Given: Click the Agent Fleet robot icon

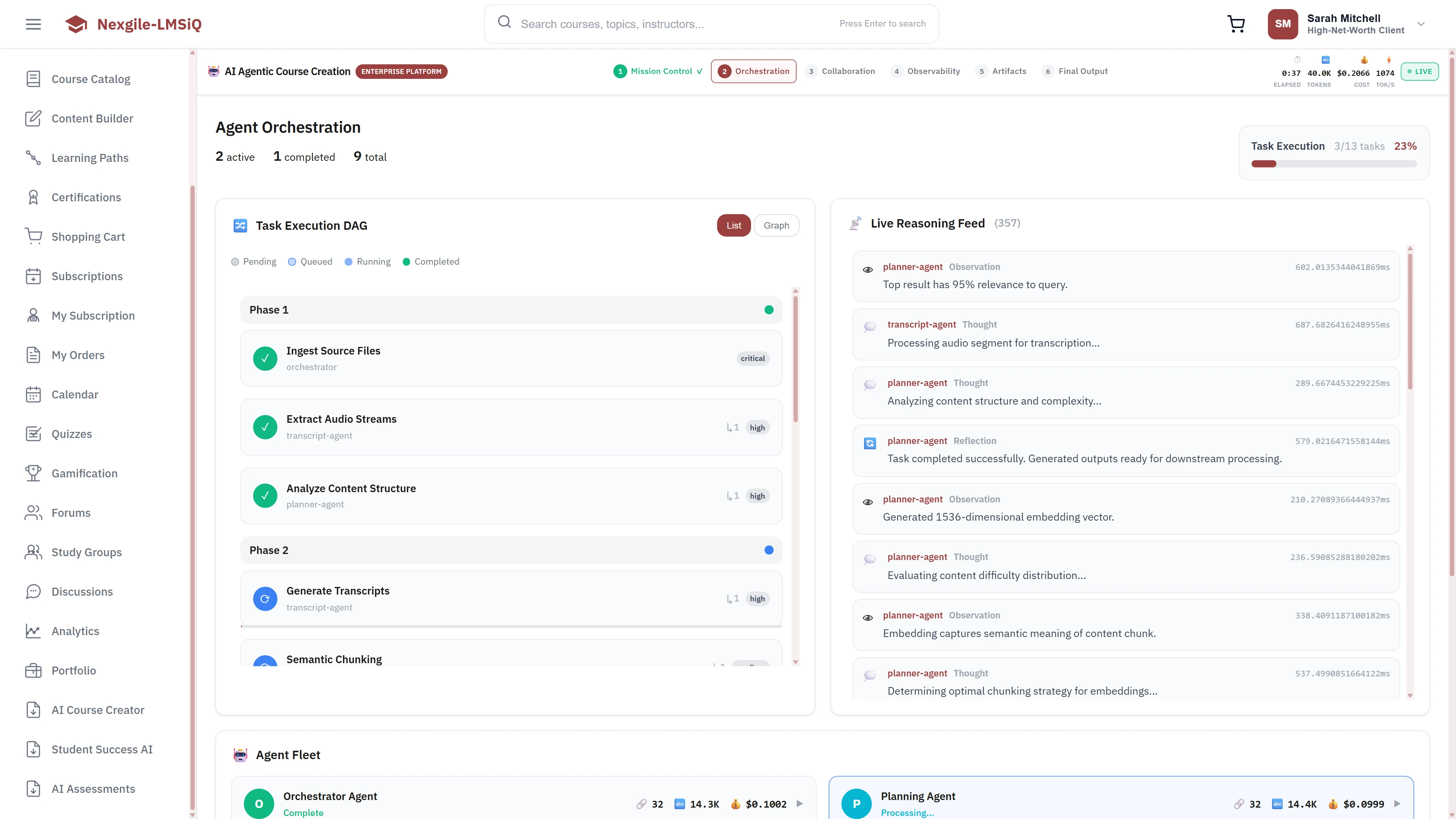Looking at the screenshot, I should [x=240, y=755].
